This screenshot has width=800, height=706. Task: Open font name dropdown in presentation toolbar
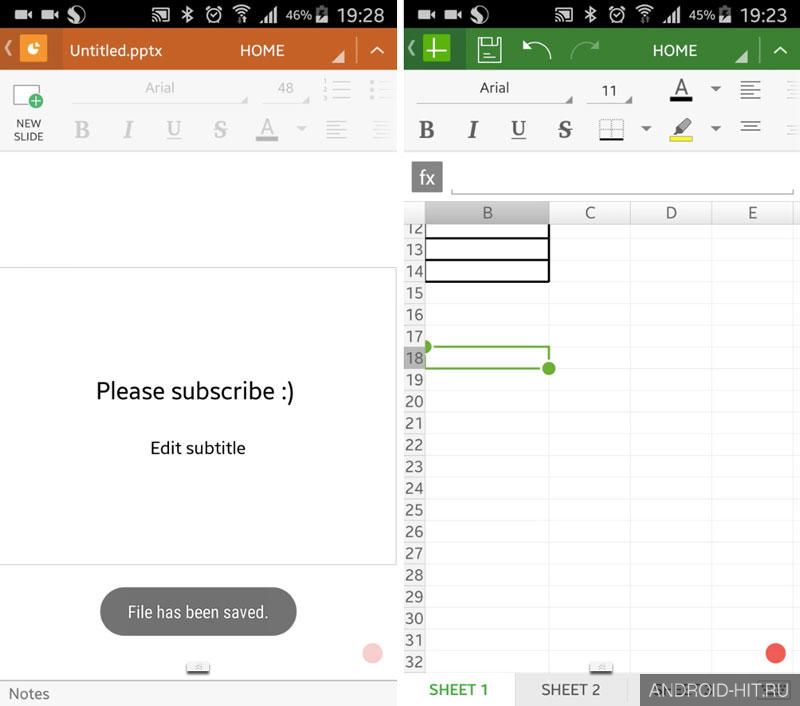pos(160,90)
